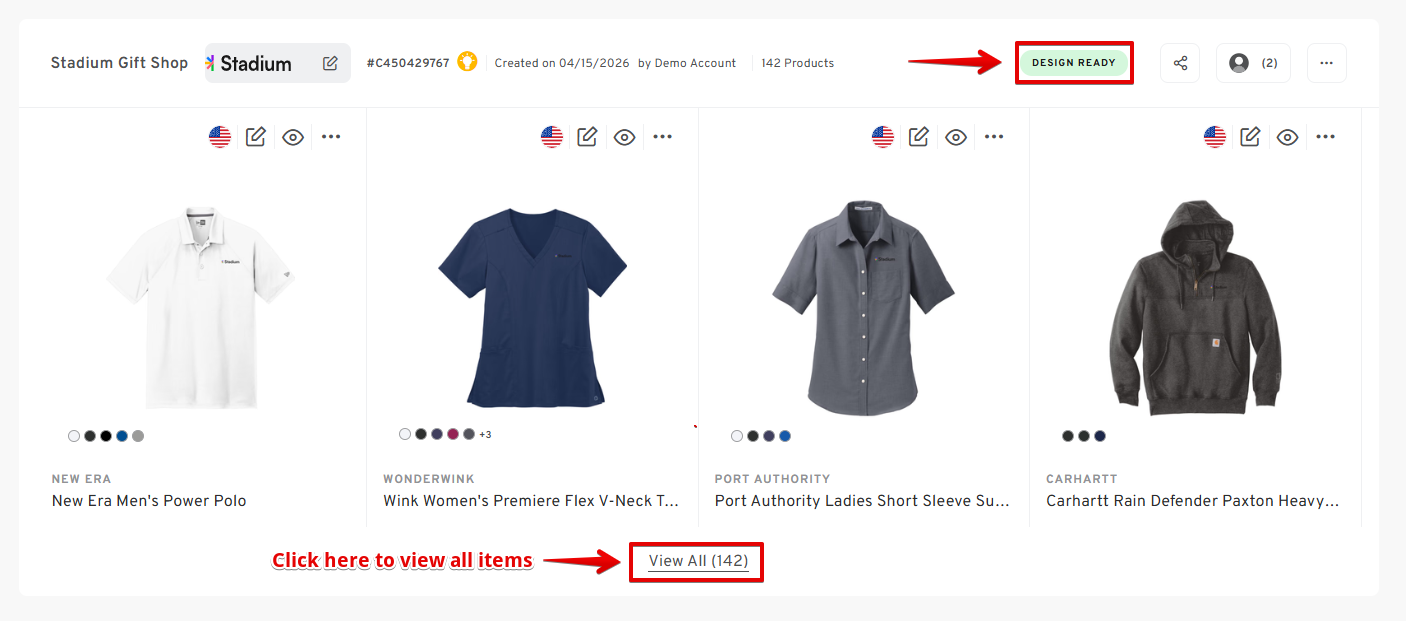Open the collaborators (2) menu
This screenshot has height=621, width=1406.
click(1253, 63)
